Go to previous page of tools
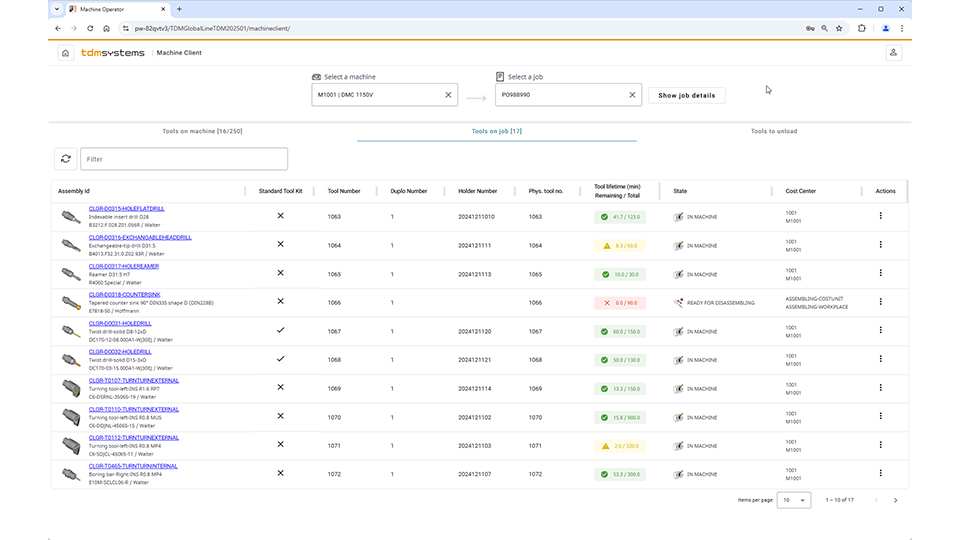Image resolution: width=960 pixels, height=540 pixels. point(876,500)
